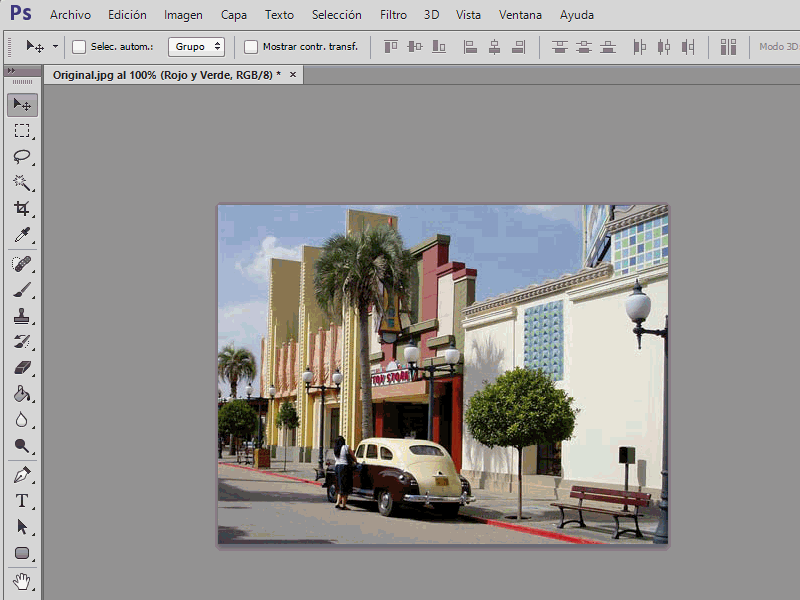The image size is (800, 600).
Task: Distribute horizontal centers in options bar
Action: point(664,47)
